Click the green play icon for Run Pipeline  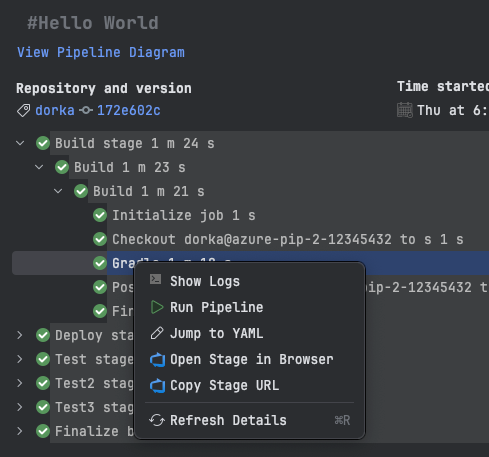click(157, 307)
